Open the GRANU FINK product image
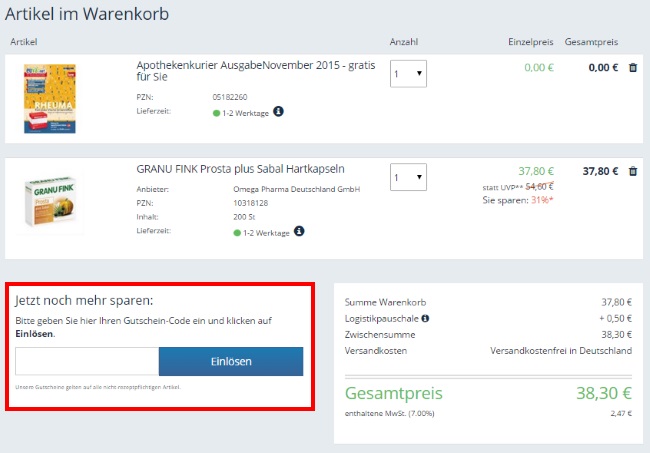 point(51,202)
